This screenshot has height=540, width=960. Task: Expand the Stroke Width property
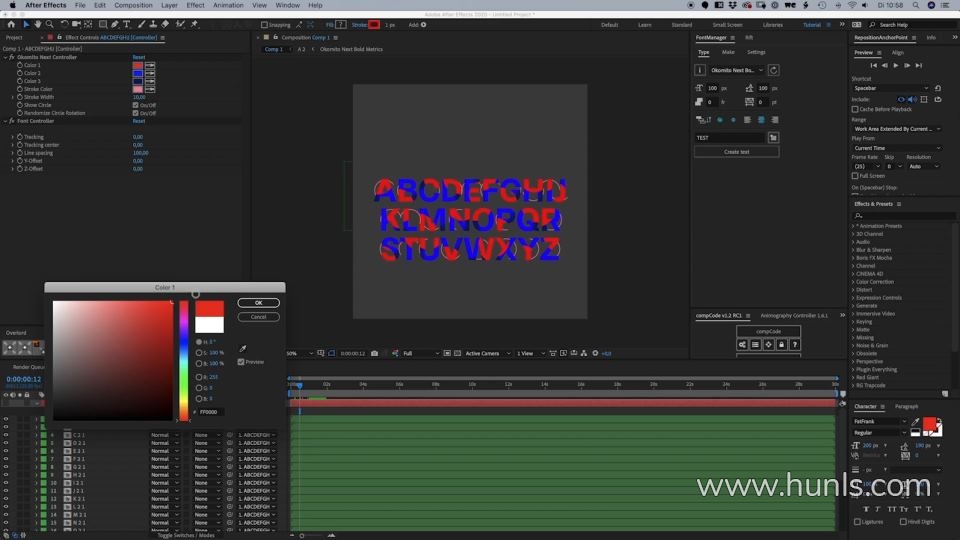click(x=13, y=97)
